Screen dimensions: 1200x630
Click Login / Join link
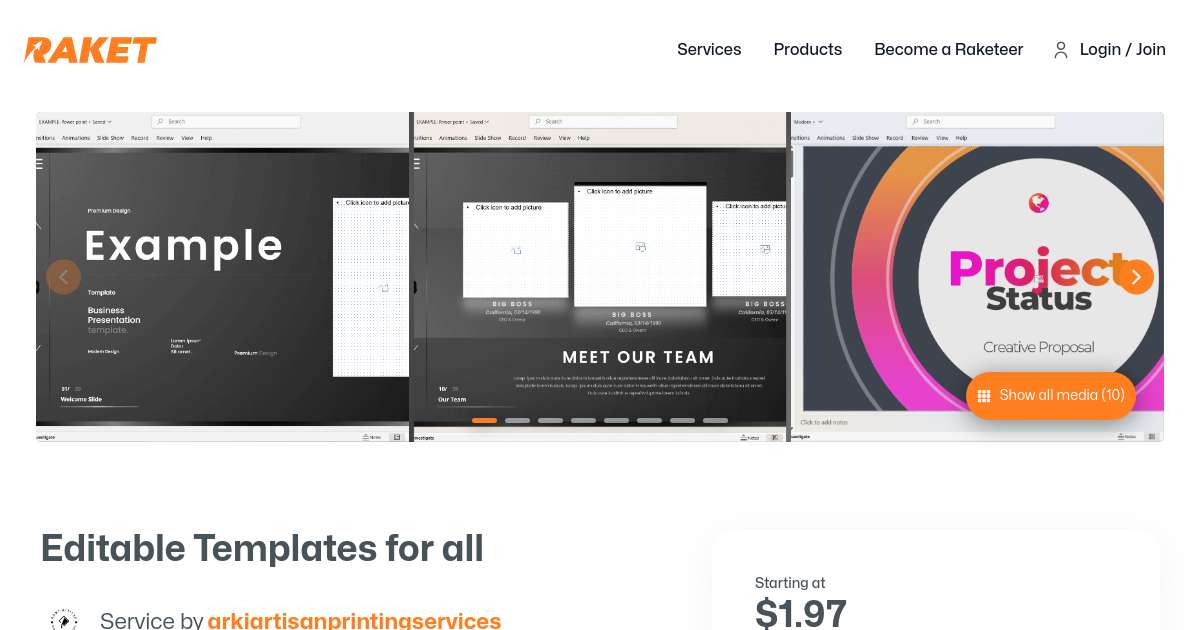[1122, 49]
